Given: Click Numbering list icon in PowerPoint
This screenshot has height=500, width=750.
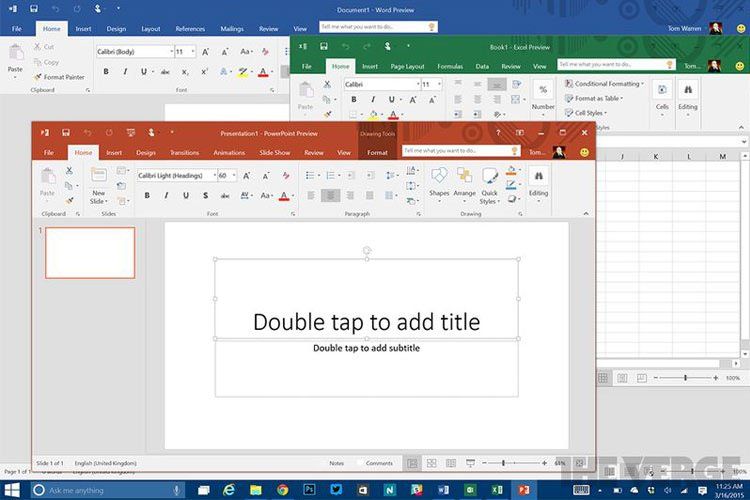Looking at the screenshot, I should point(332,176).
